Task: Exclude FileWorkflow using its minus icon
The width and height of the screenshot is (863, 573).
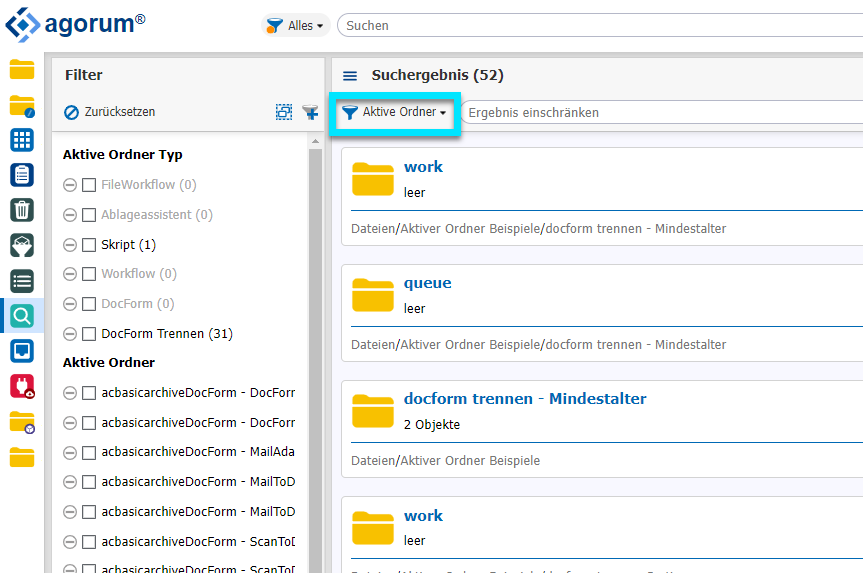Action: (70, 185)
